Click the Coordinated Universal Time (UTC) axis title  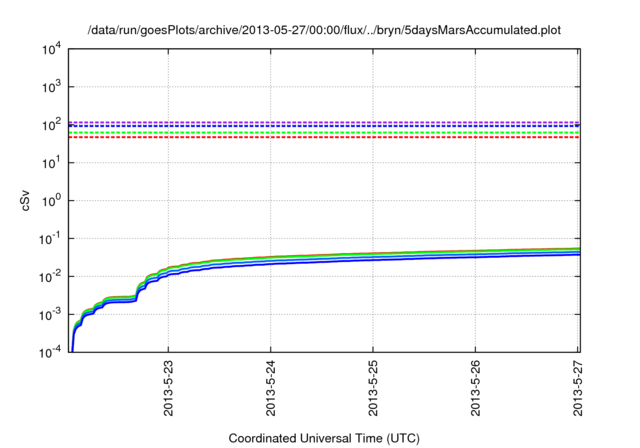(324, 438)
